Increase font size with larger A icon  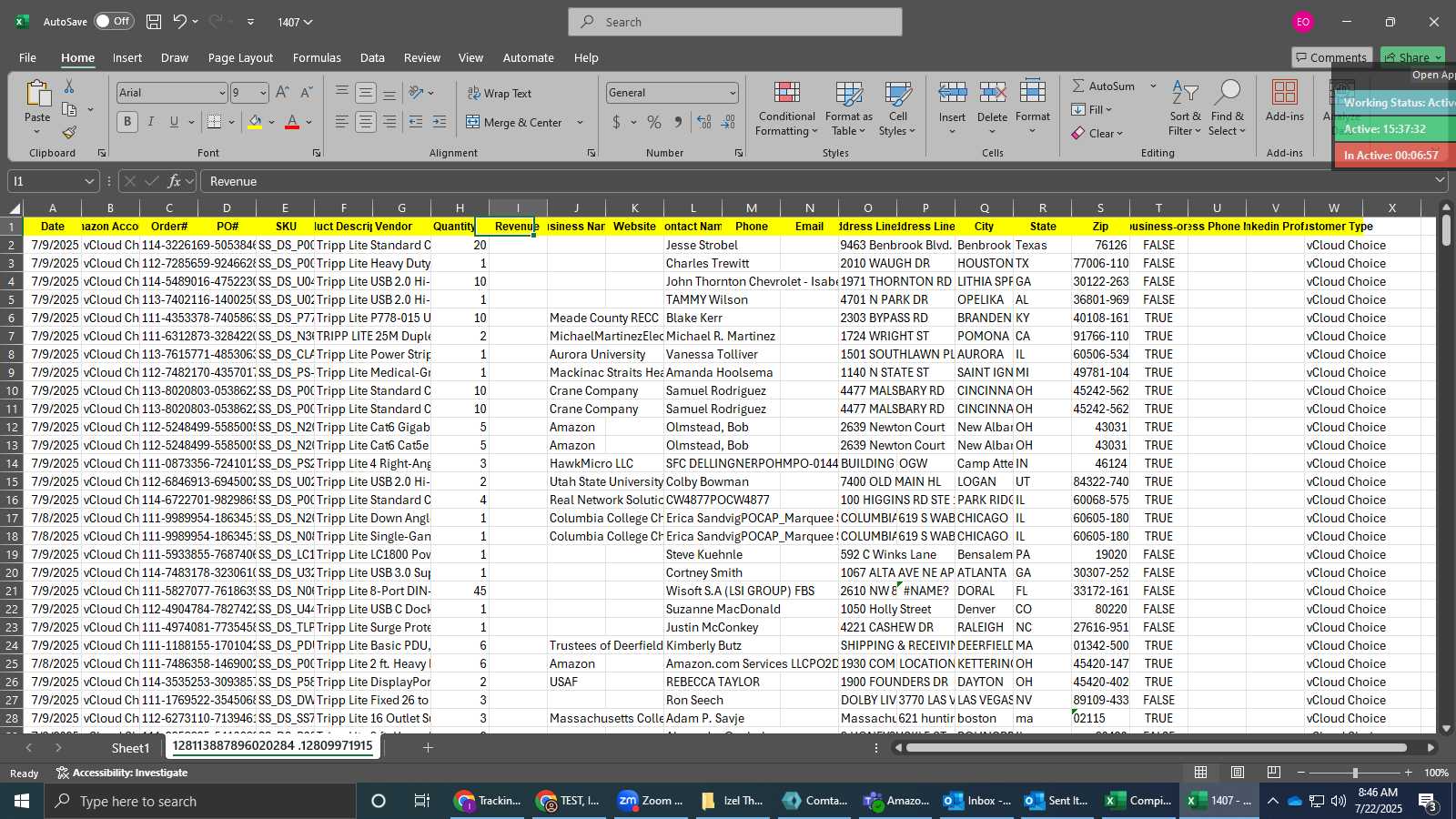(x=282, y=93)
